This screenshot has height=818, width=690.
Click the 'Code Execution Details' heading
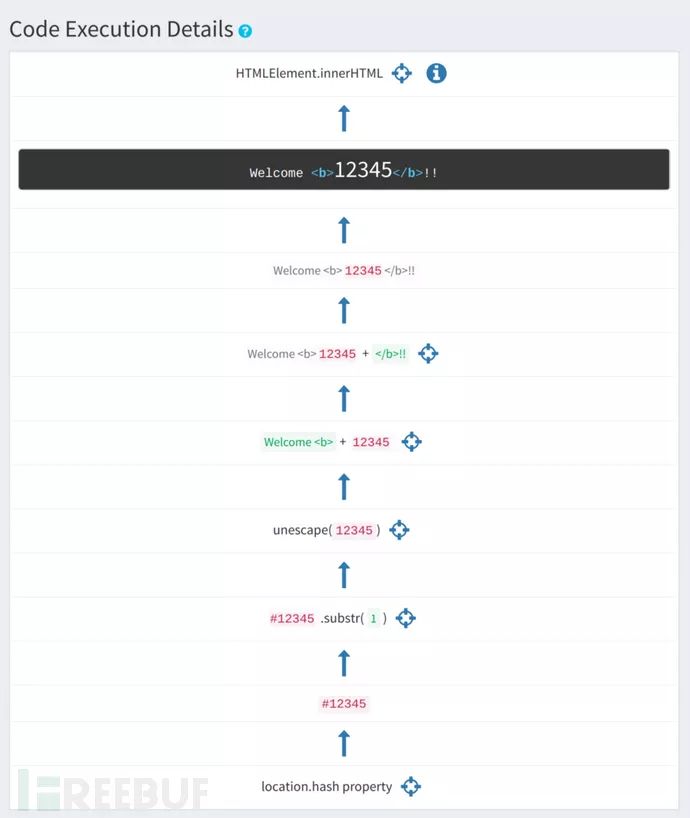click(121, 29)
